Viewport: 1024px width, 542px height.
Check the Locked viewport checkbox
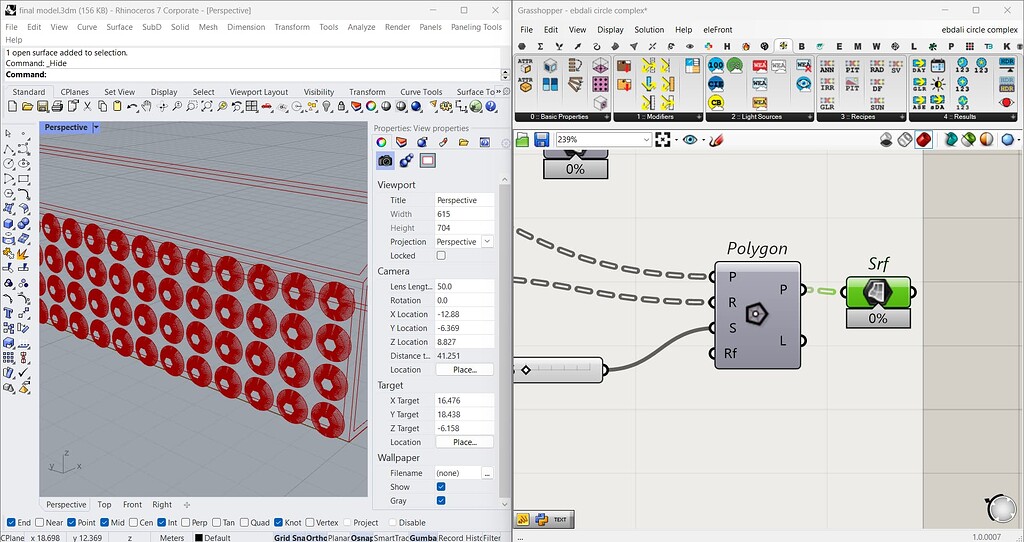tap(441, 255)
